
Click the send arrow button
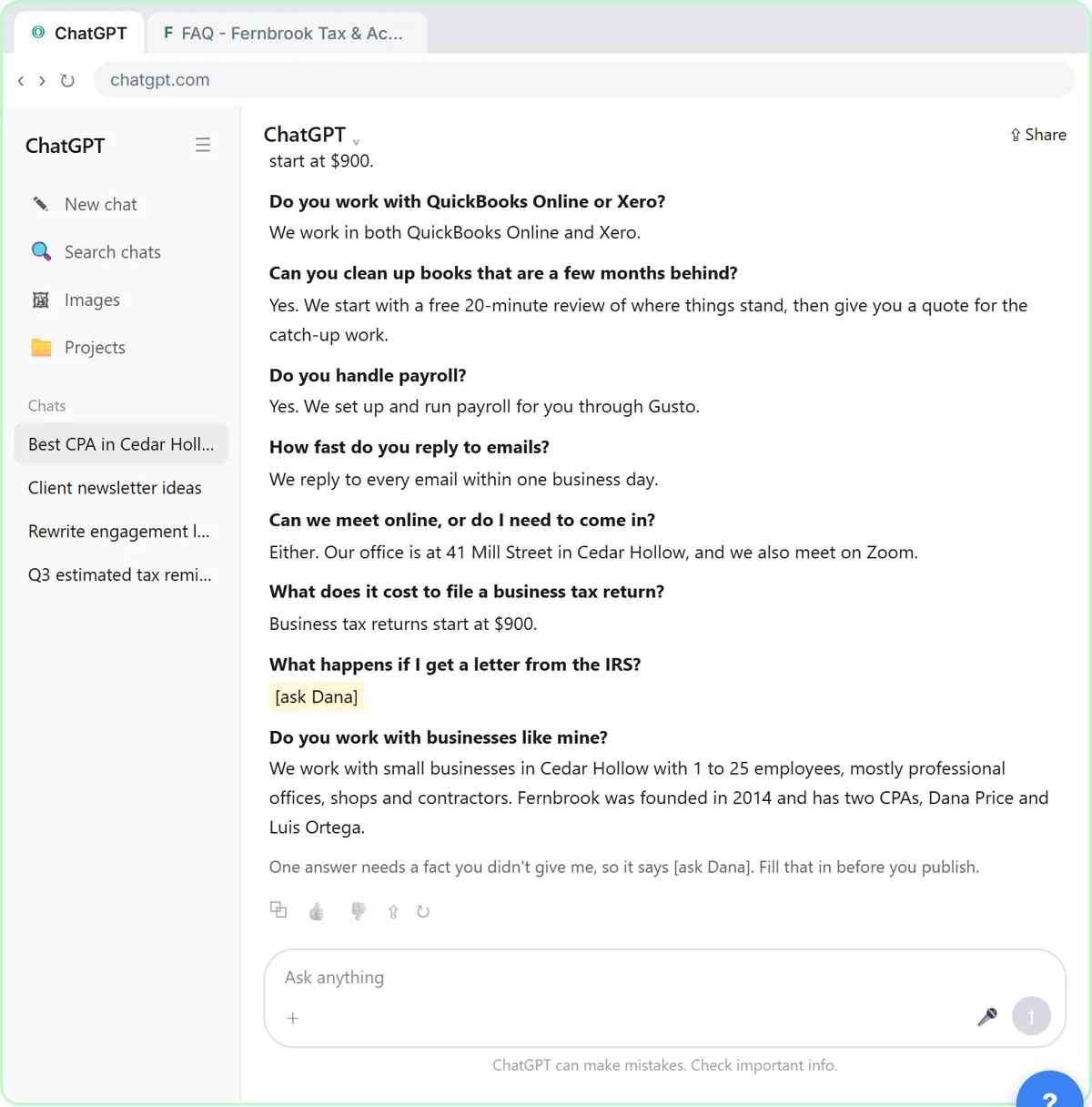(x=1032, y=1015)
